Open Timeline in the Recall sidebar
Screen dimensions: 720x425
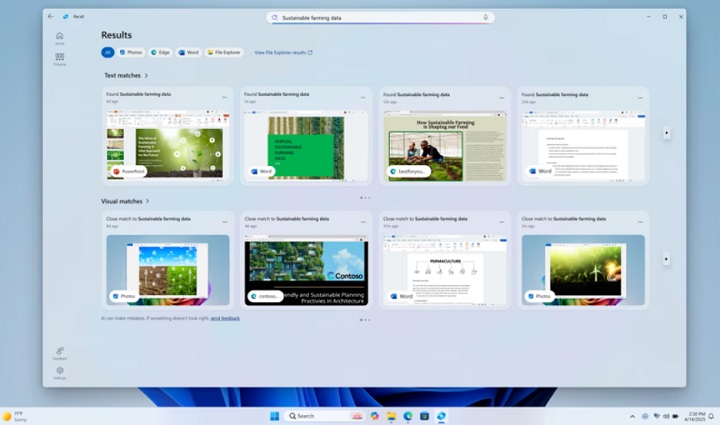click(60, 59)
